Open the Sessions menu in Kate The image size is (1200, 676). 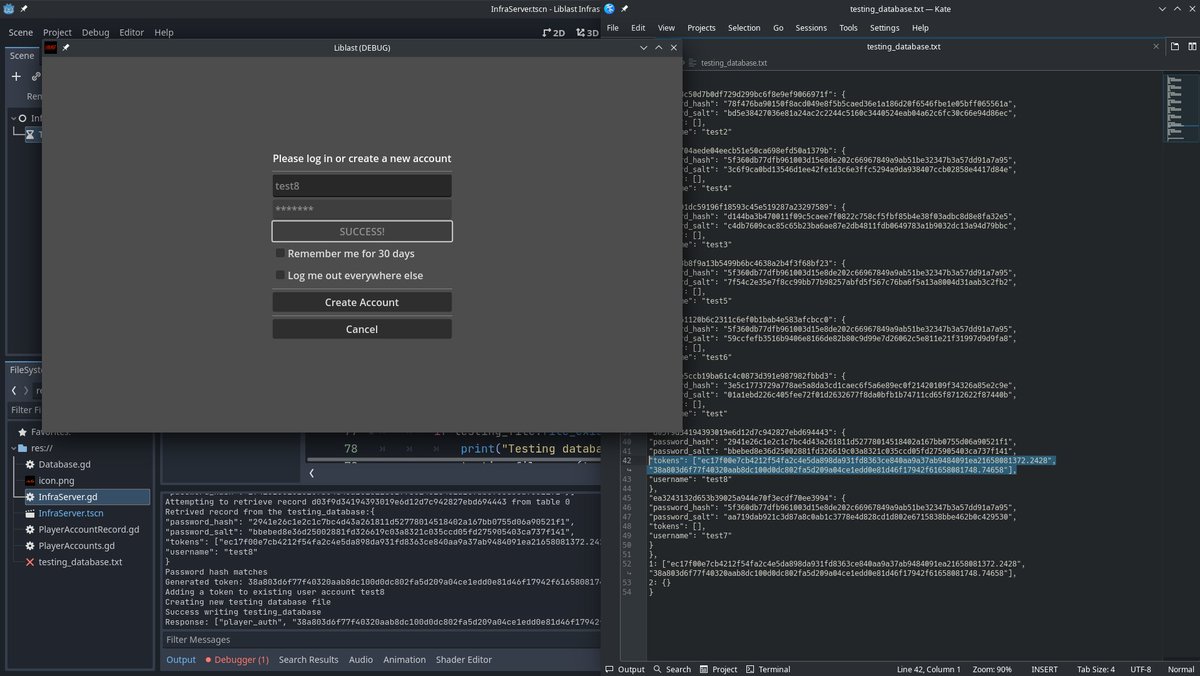(811, 28)
